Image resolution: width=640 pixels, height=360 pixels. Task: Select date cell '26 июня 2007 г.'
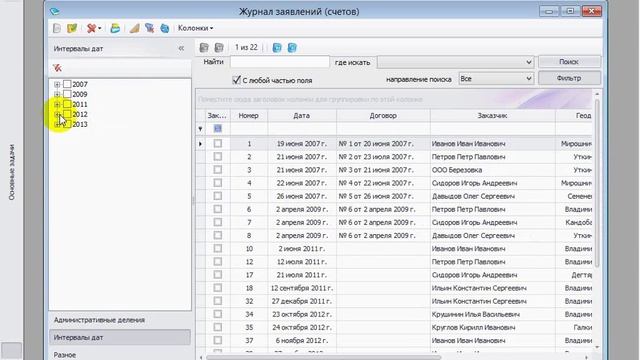coord(302,196)
